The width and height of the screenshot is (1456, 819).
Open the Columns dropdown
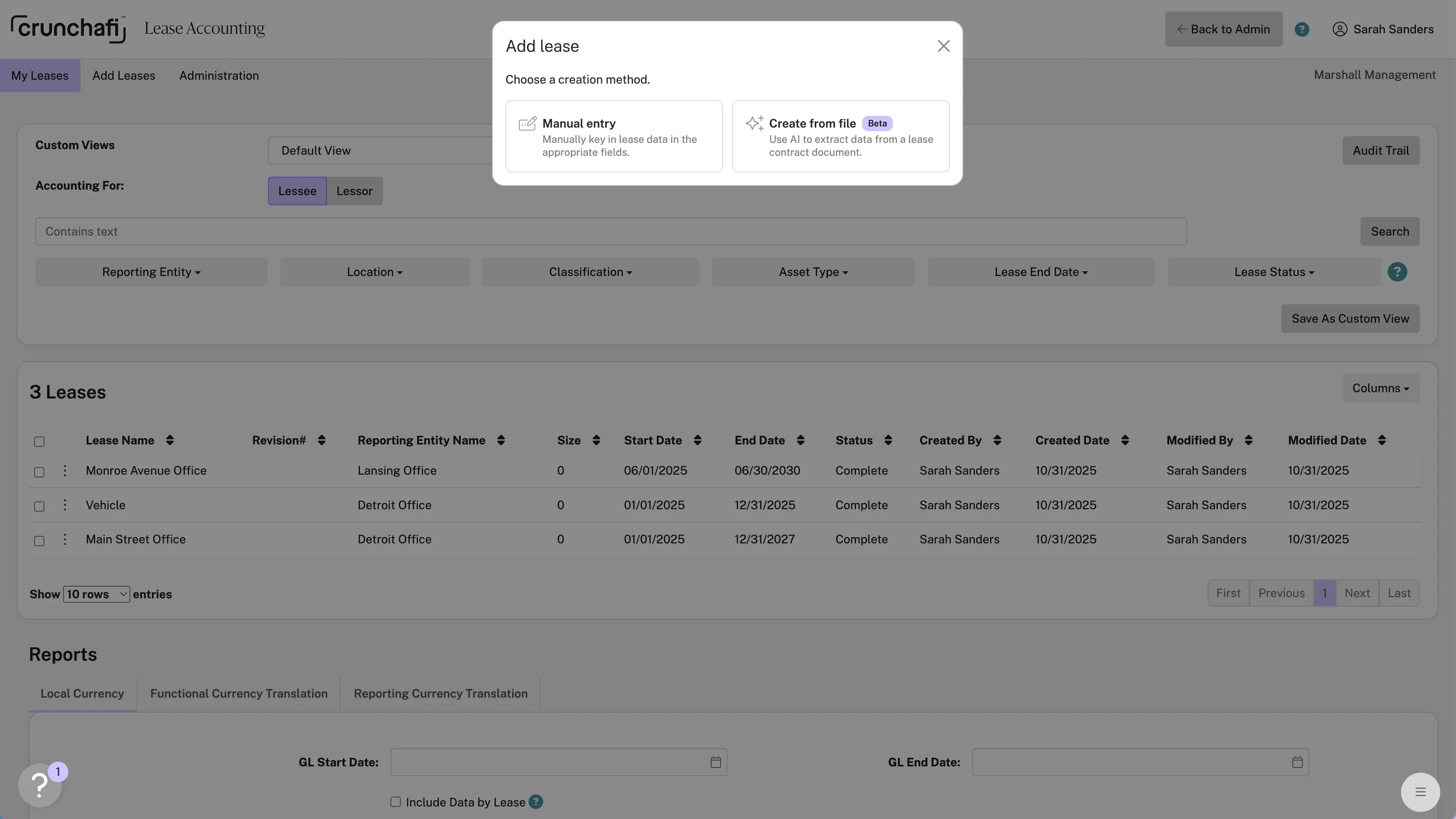pos(1380,388)
